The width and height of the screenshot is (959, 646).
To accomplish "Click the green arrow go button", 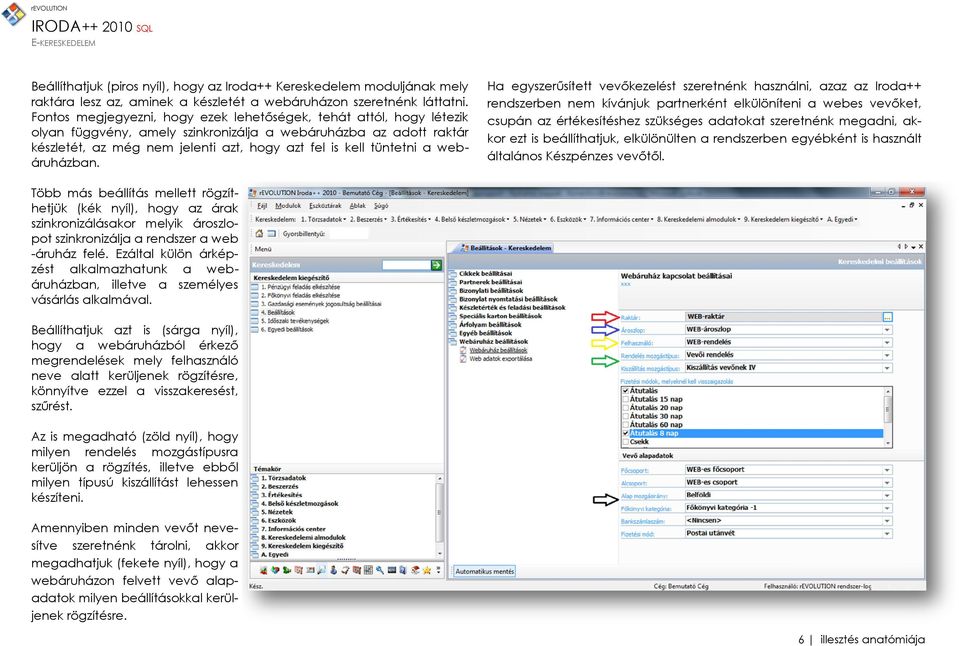I will coord(436,265).
